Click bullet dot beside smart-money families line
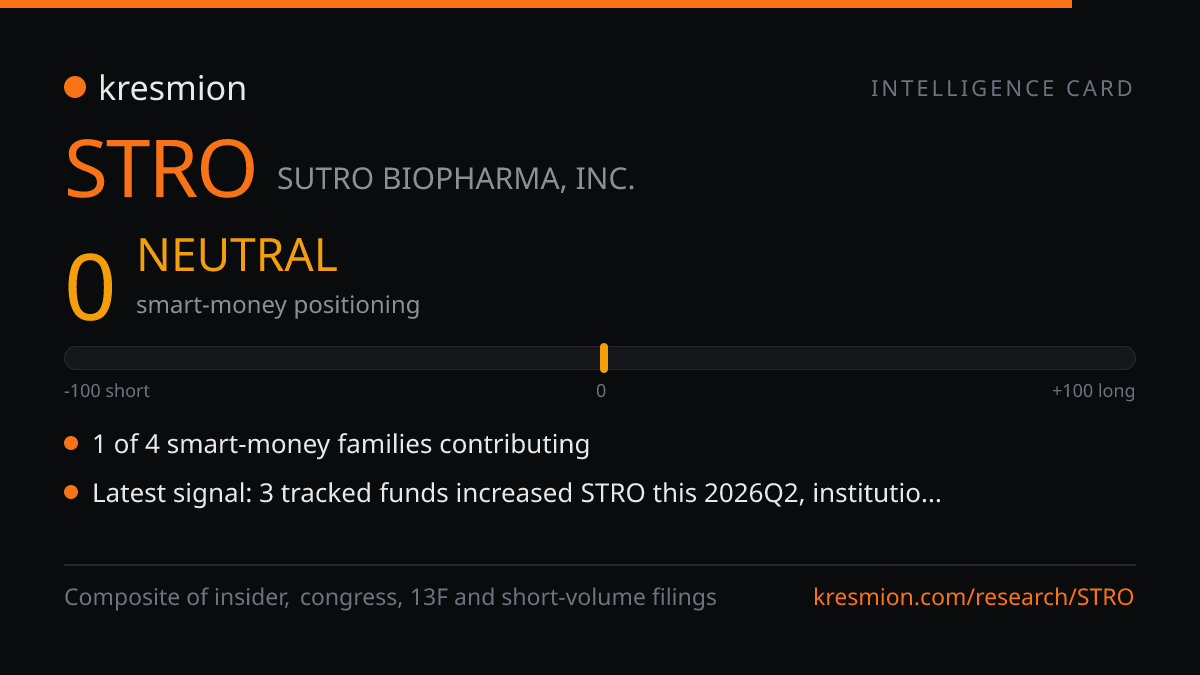1200x675 pixels. point(71,443)
